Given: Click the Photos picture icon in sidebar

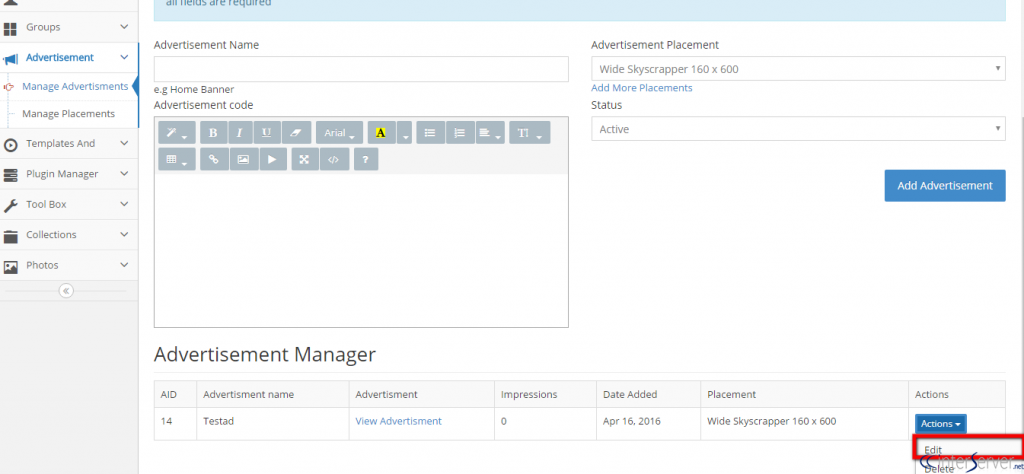Looking at the screenshot, I should (x=10, y=266).
